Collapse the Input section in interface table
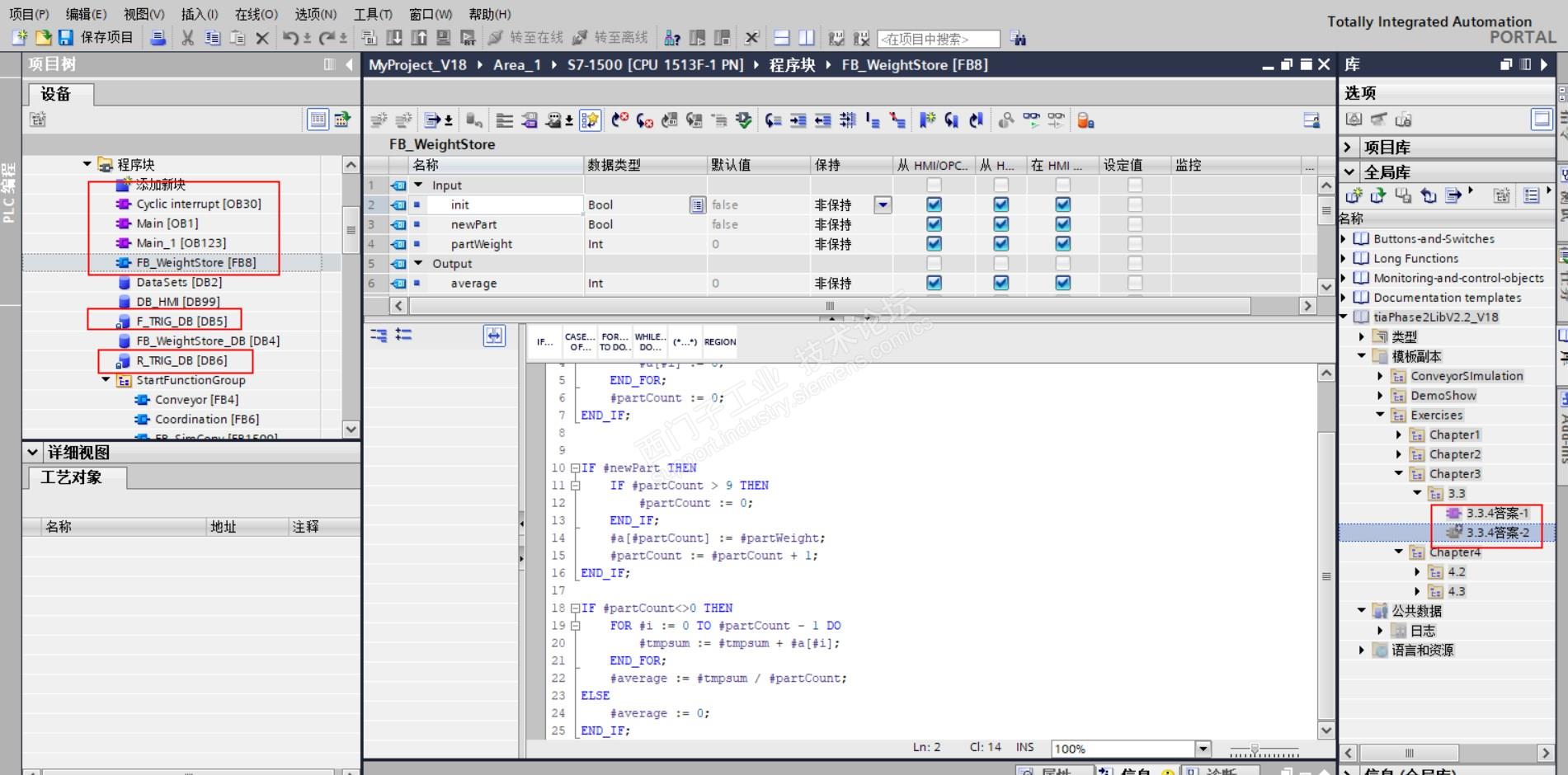The height and width of the screenshot is (775, 1568). [x=418, y=186]
